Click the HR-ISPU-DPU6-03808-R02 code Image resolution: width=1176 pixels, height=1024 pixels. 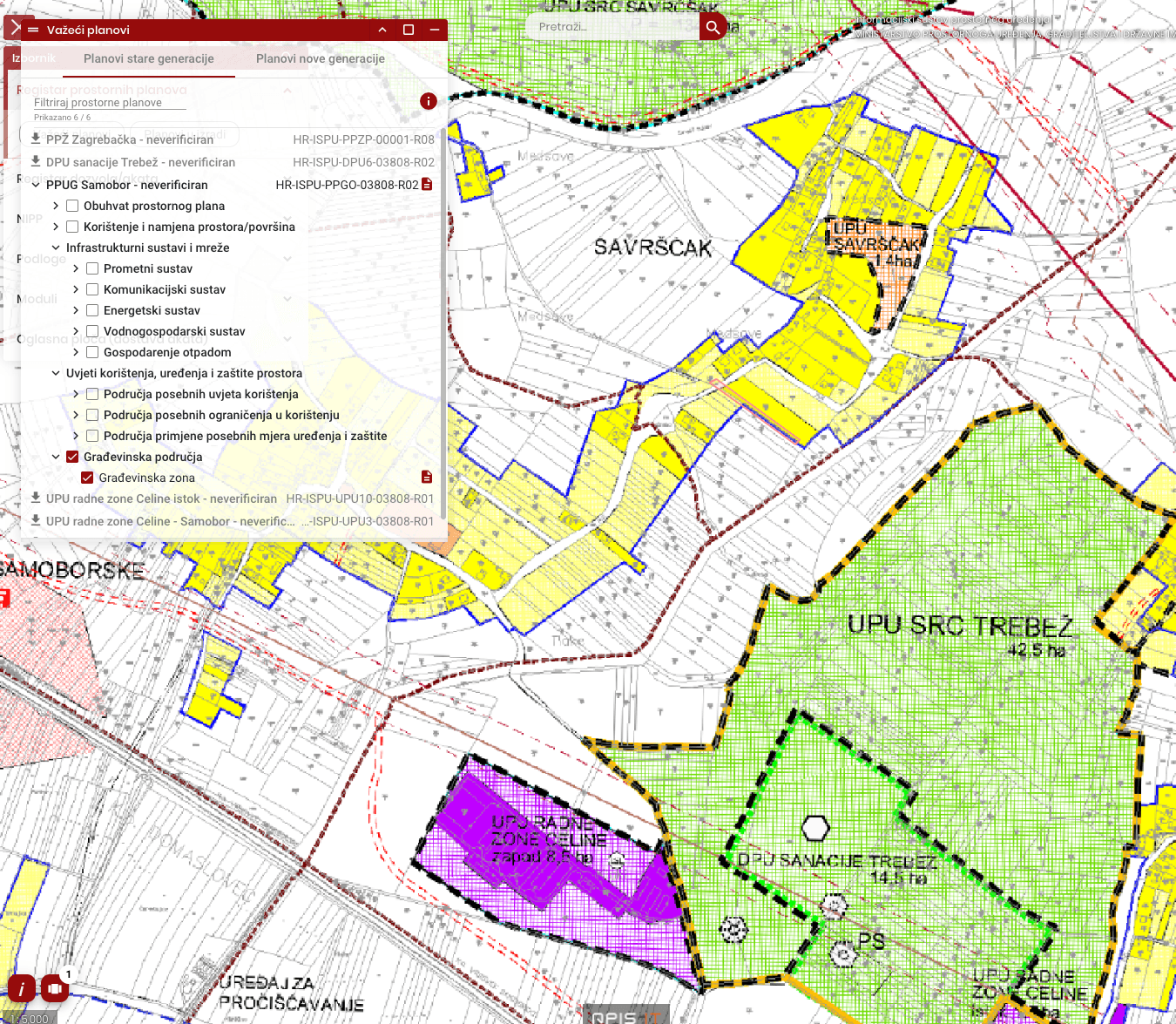363,162
